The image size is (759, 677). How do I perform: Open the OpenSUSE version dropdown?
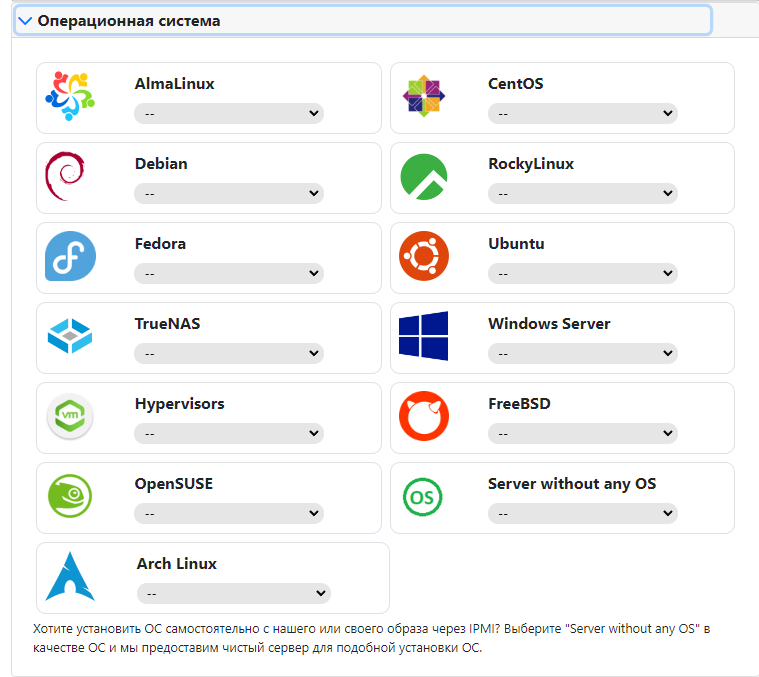(x=229, y=513)
